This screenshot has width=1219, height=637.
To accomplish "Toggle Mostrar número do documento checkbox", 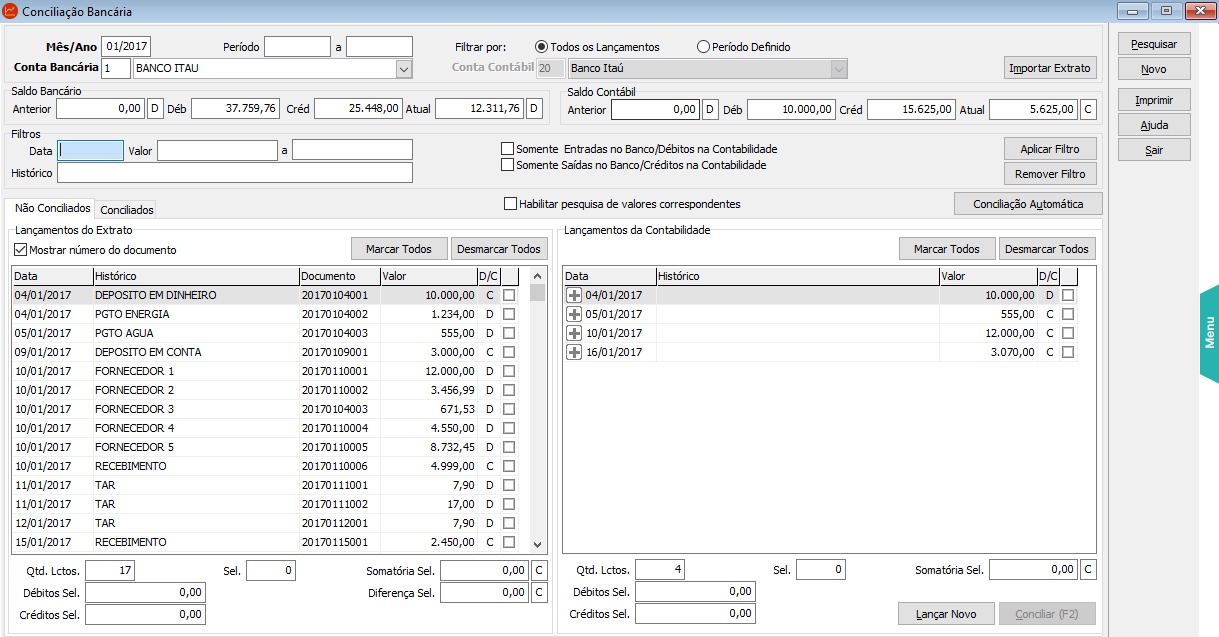I will [21, 250].
